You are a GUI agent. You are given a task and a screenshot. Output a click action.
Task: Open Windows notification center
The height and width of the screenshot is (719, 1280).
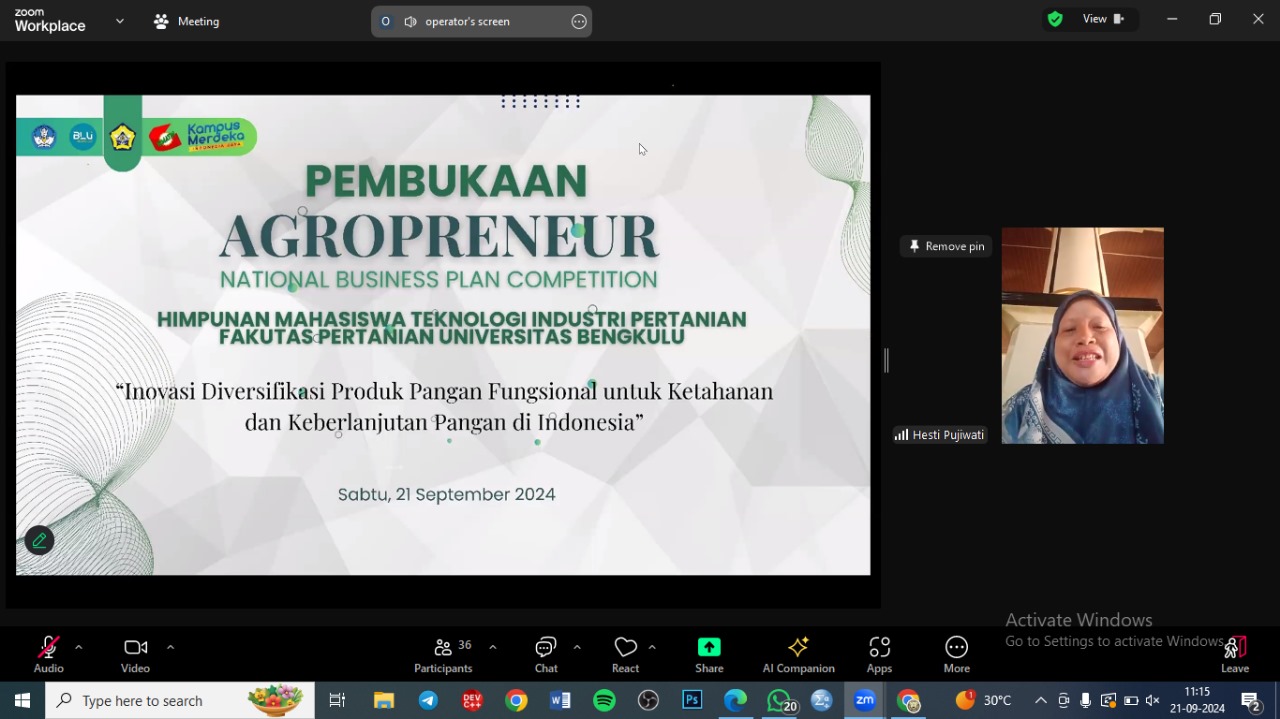tap(1250, 700)
